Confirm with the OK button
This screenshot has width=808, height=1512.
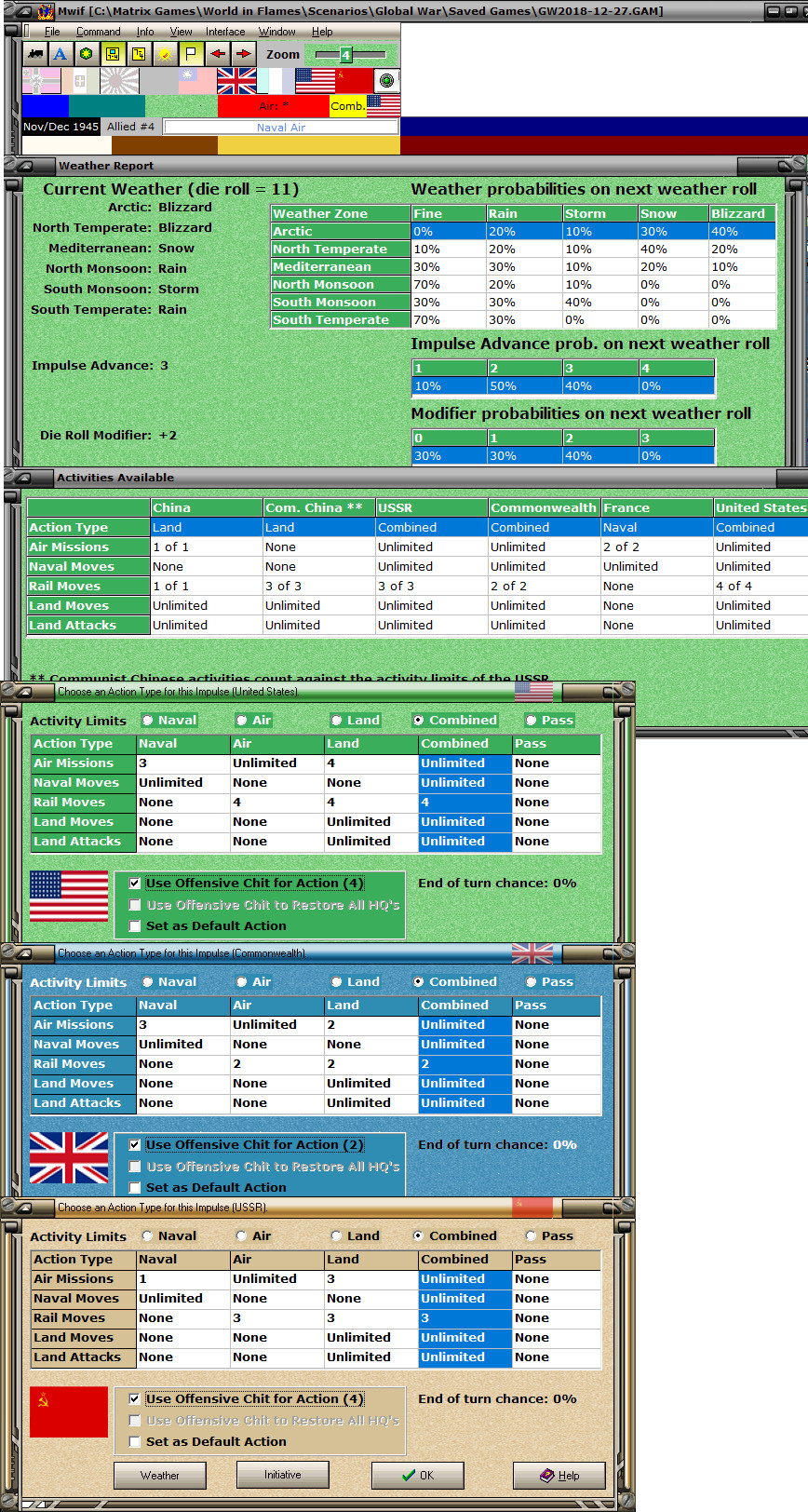(418, 1476)
